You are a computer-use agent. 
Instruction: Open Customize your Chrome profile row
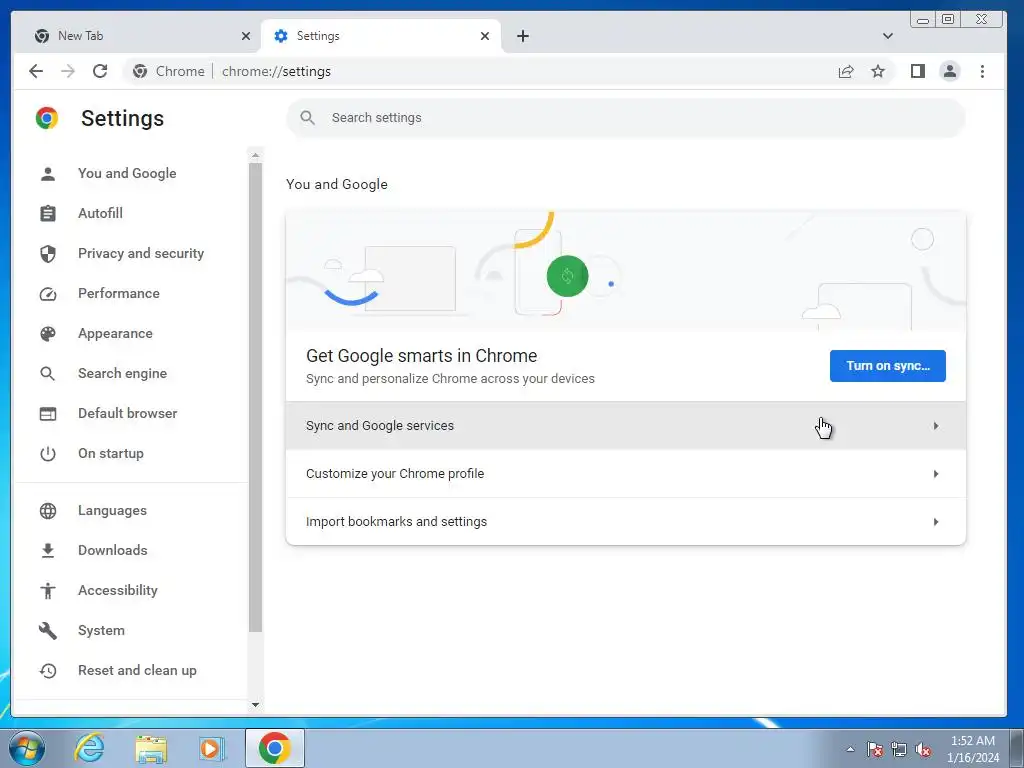(x=626, y=473)
